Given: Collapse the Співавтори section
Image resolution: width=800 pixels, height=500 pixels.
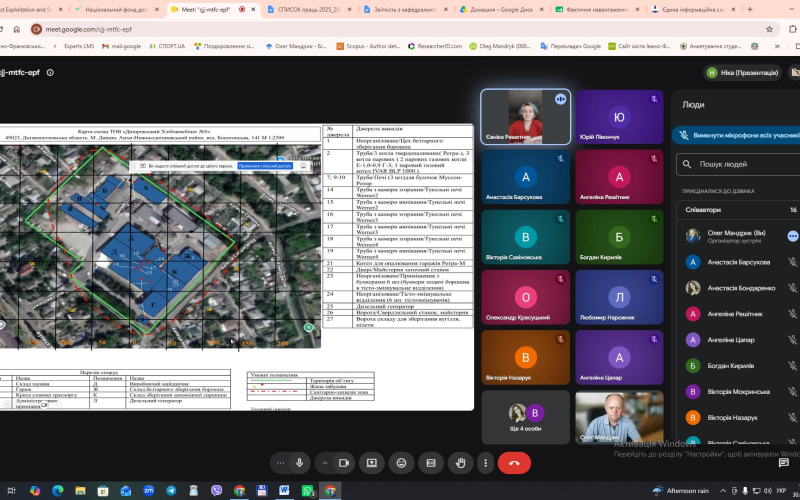Looking at the screenshot, I should 740,210.
